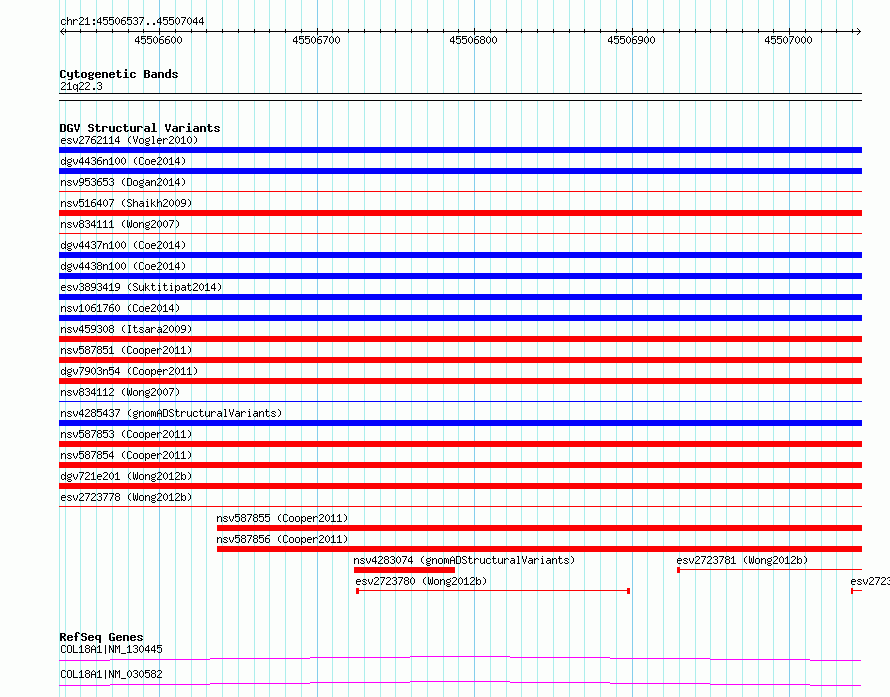Click the blue bar under esv2762114
The width and height of the screenshot is (890, 697).
pyautogui.click(x=460, y=150)
